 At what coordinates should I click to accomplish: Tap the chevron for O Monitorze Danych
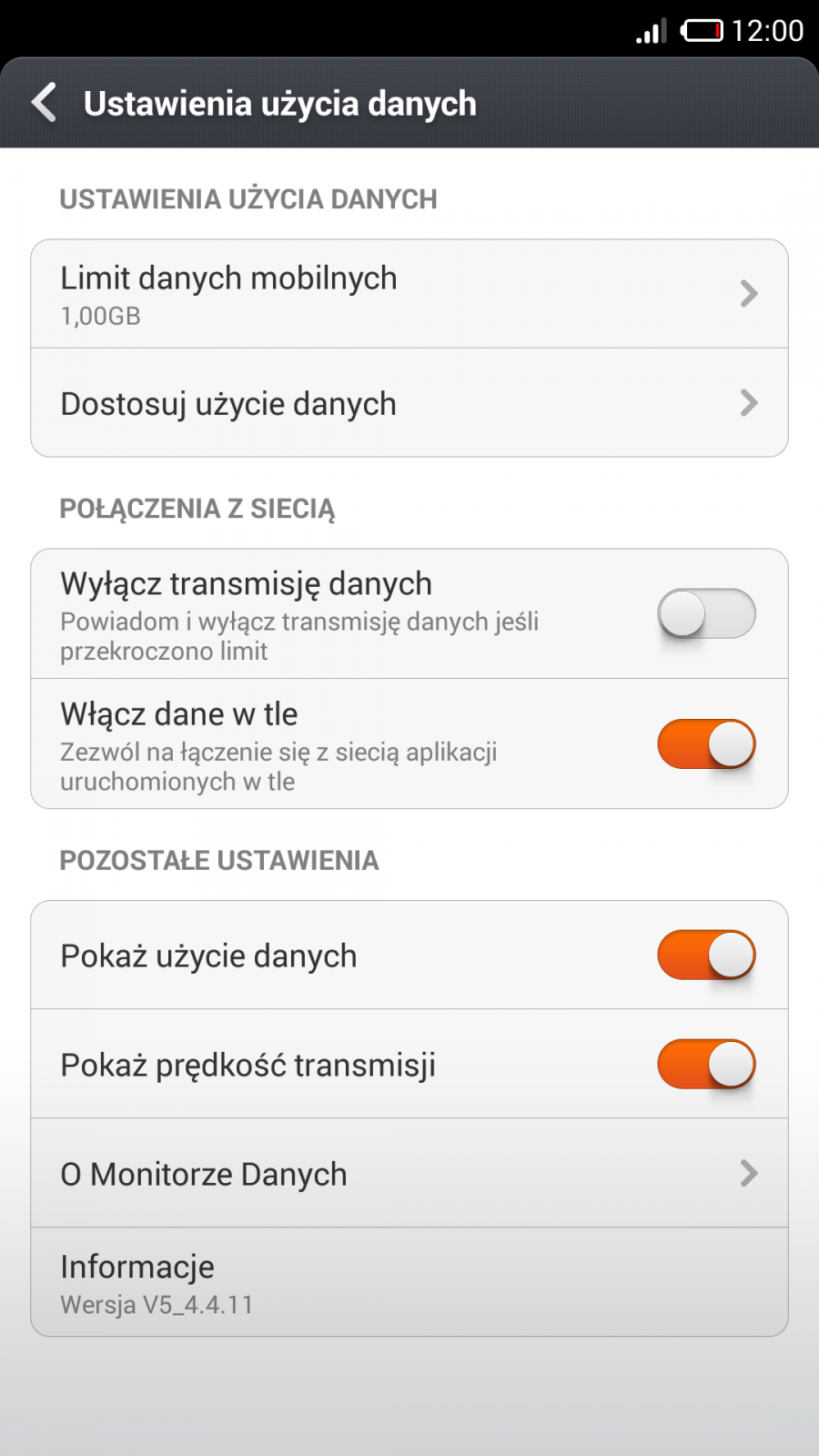coord(749,1173)
